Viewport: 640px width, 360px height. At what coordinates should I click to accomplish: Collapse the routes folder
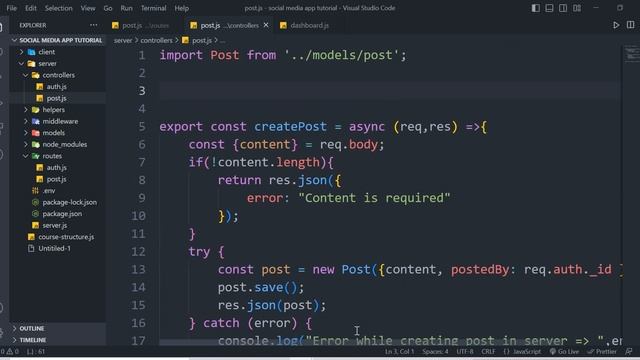coord(57,156)
